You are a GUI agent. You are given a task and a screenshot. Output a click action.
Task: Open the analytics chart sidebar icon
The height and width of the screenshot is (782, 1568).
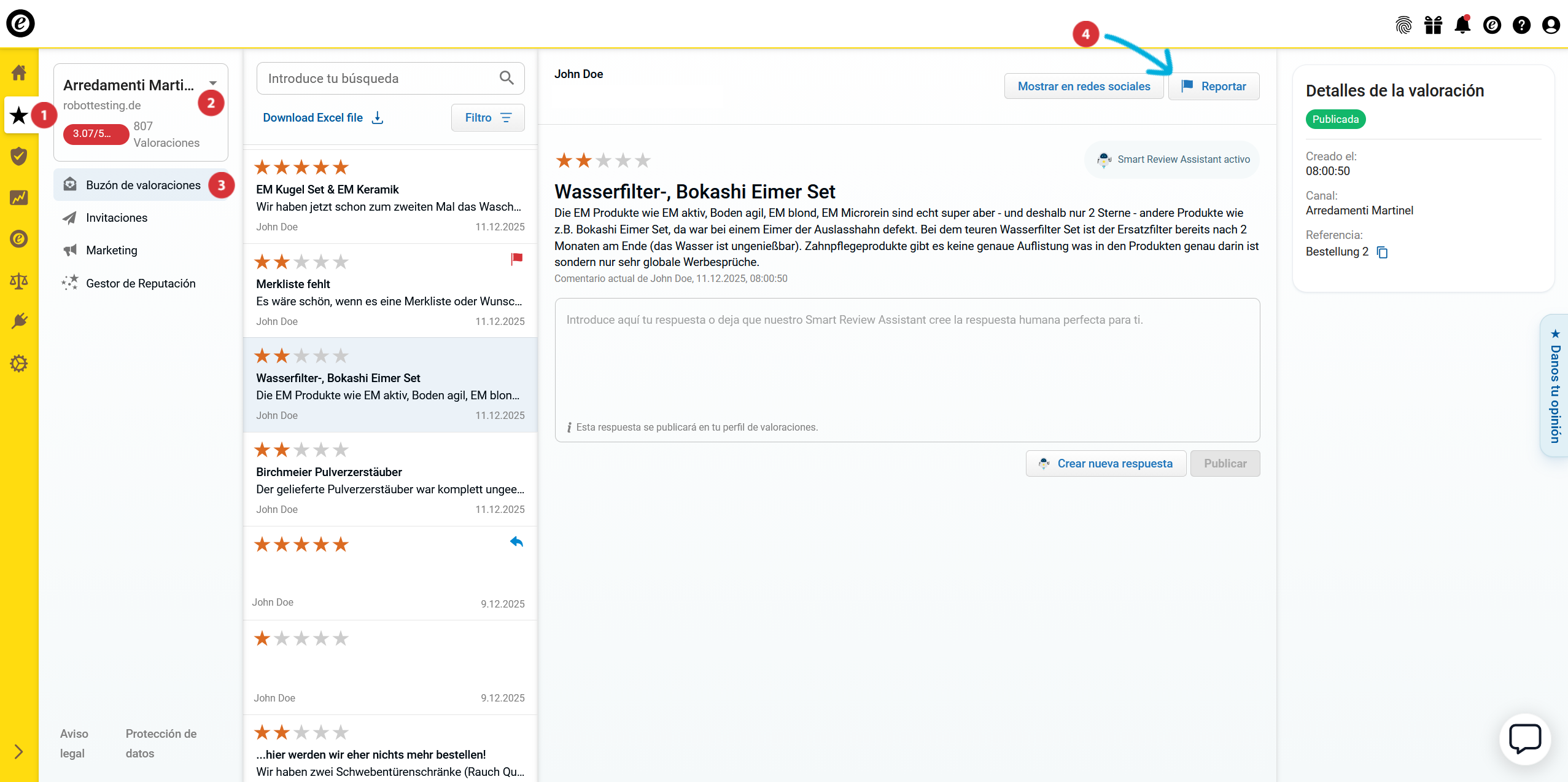[19, 198]
